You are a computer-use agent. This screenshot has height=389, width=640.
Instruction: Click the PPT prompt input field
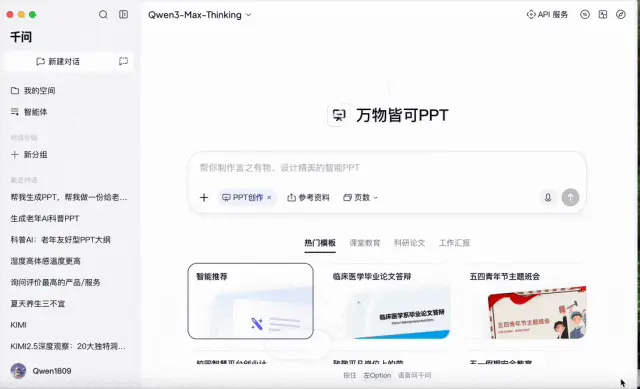coord(387,168)
